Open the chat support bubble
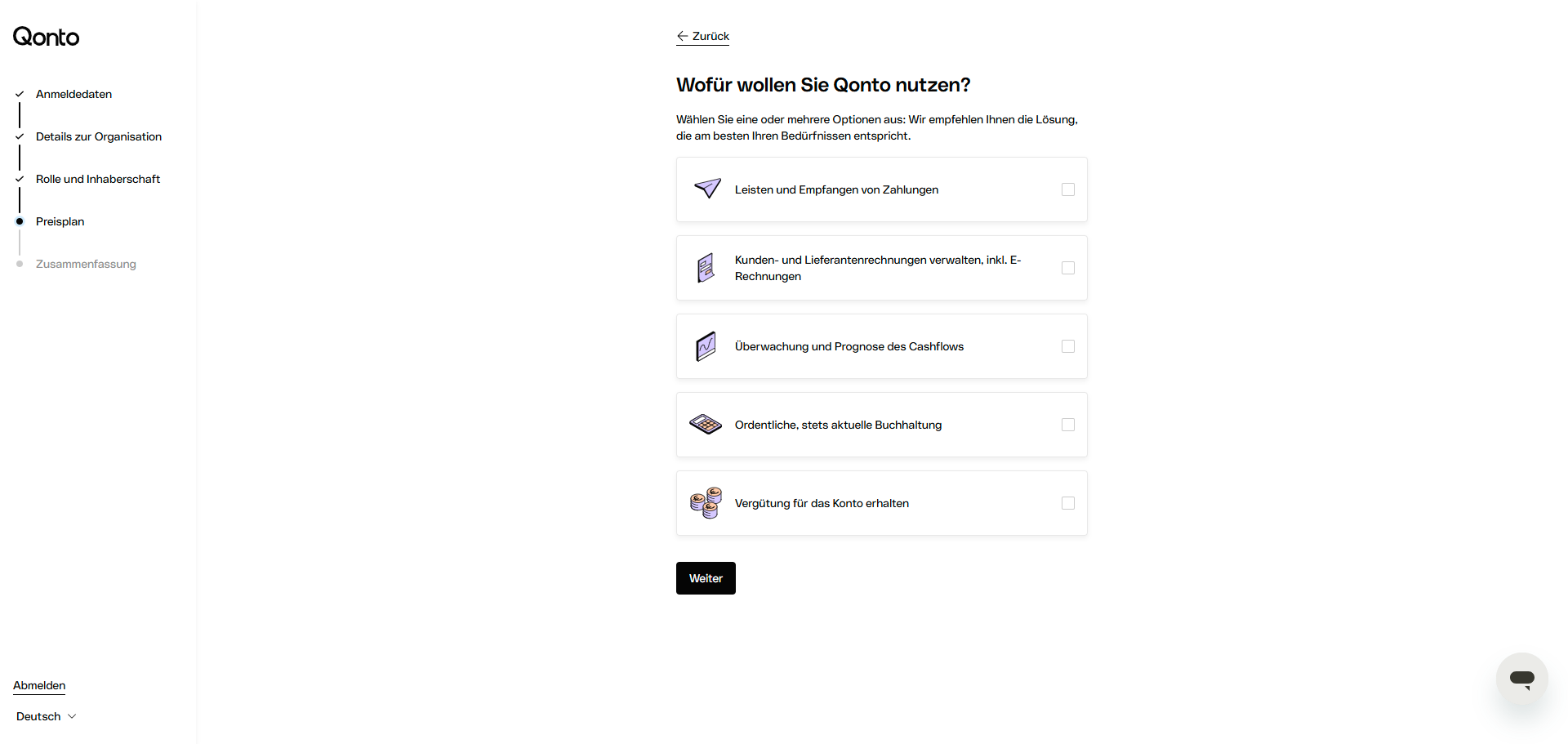 1521,679
